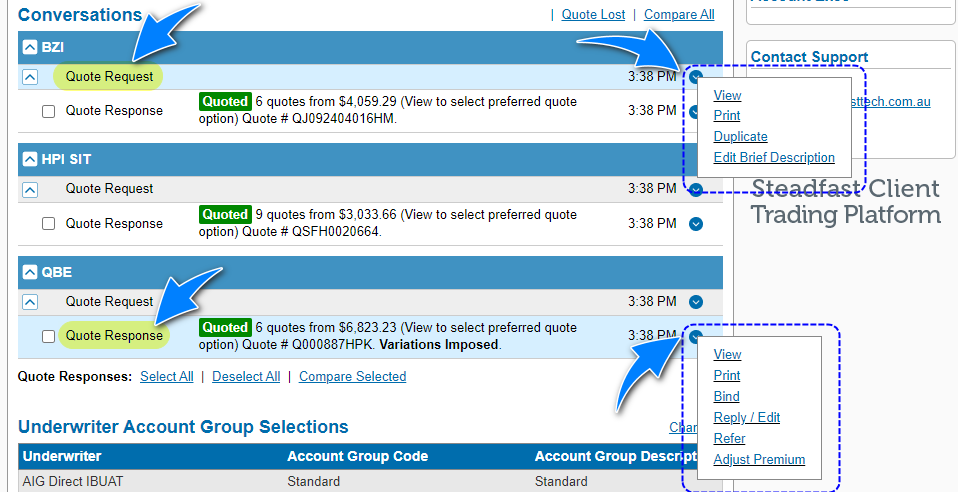Open actions dropdown for HPI SIT Quote Response
This screenshot has width=958, height=492.
696,224
